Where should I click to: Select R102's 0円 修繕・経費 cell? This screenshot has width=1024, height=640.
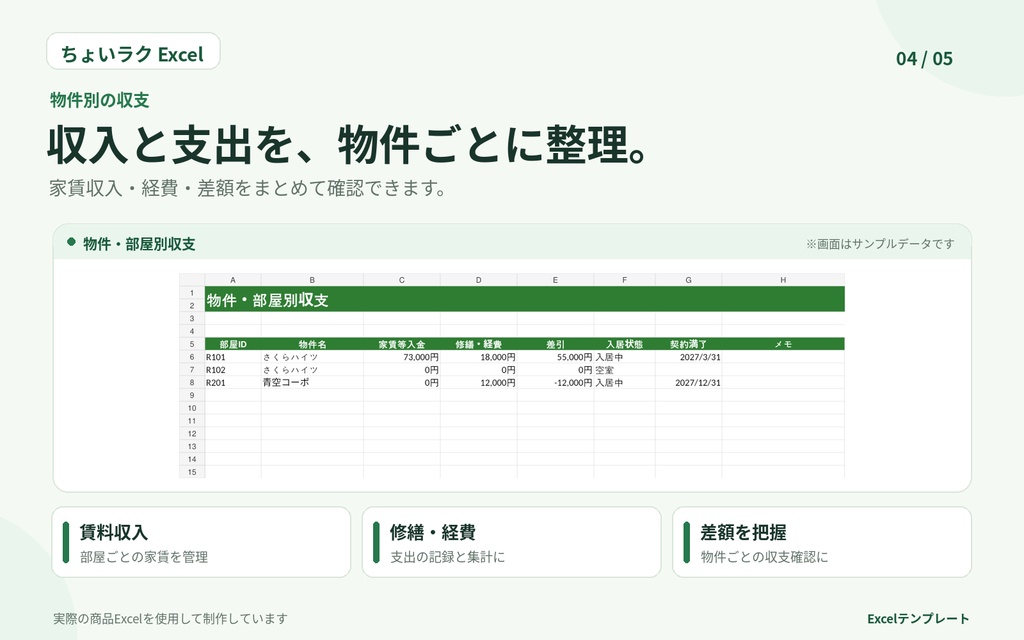[478, 370]
